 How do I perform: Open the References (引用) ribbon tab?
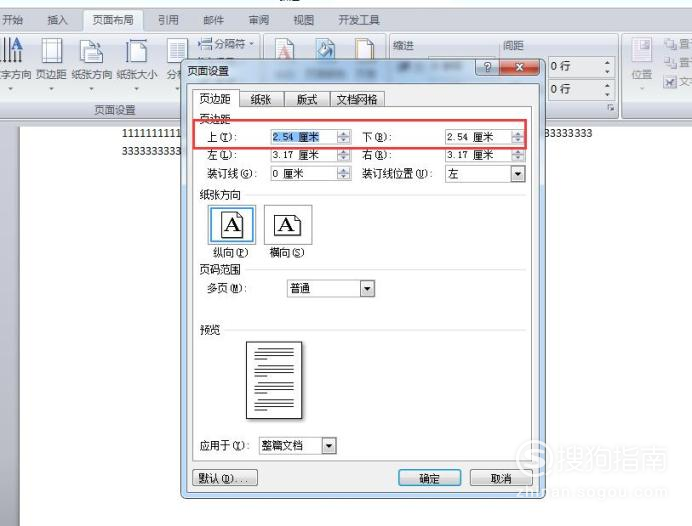click(x=168, y=20)
